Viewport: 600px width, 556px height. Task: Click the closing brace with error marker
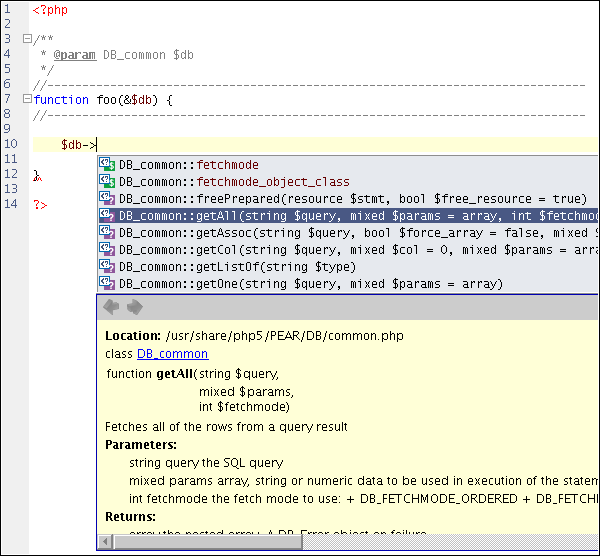[37, 176]
